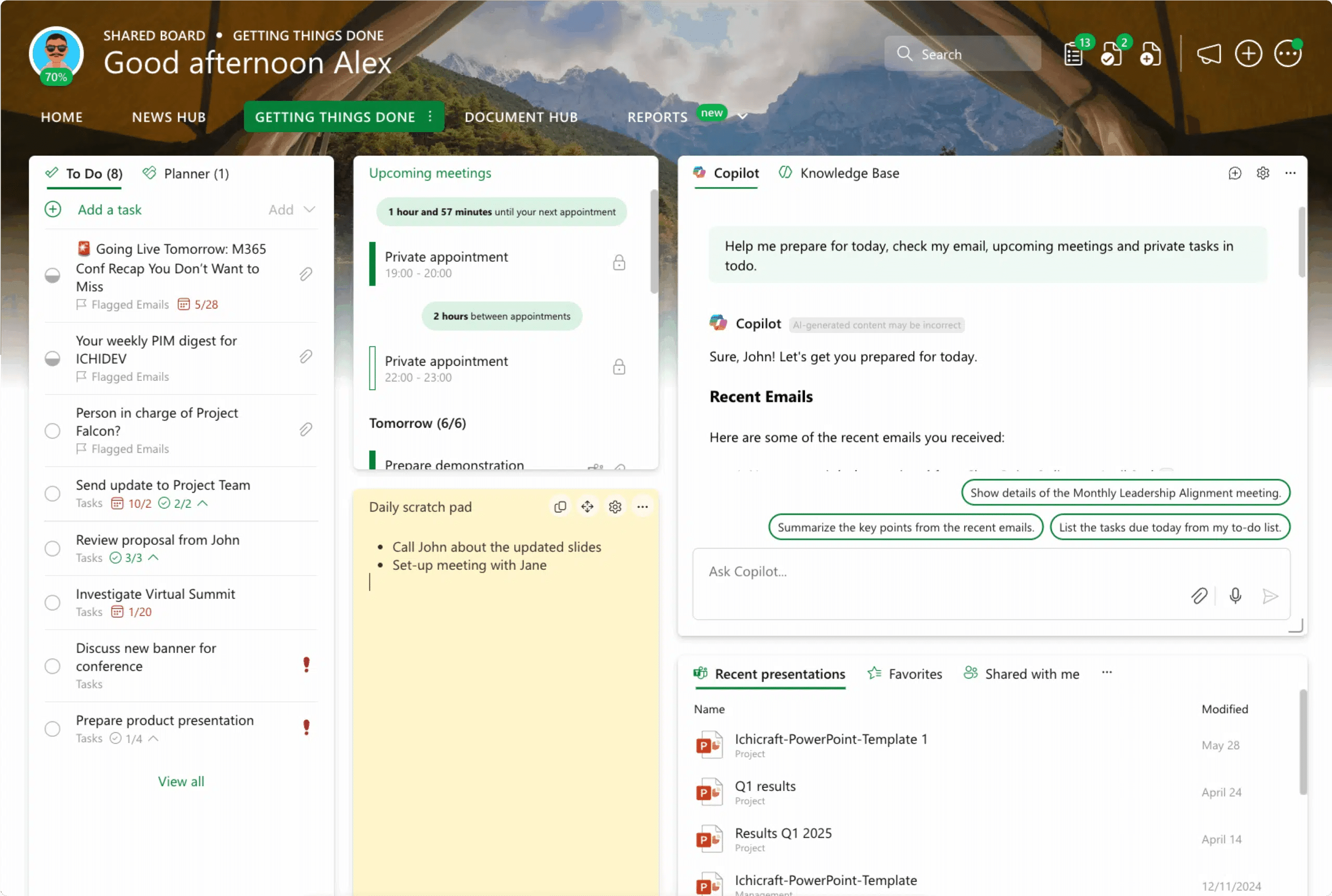Send the Copilot message
The height and width of the screenshot is (896, 1332).
[x=1270, y=596]
